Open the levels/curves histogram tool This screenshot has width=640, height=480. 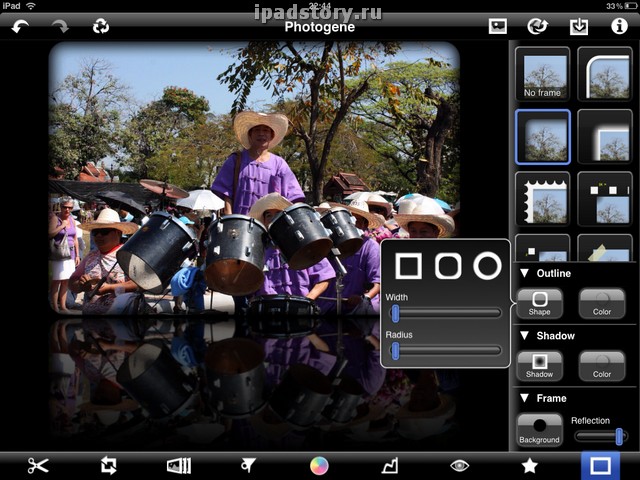[x=390, y=466]
